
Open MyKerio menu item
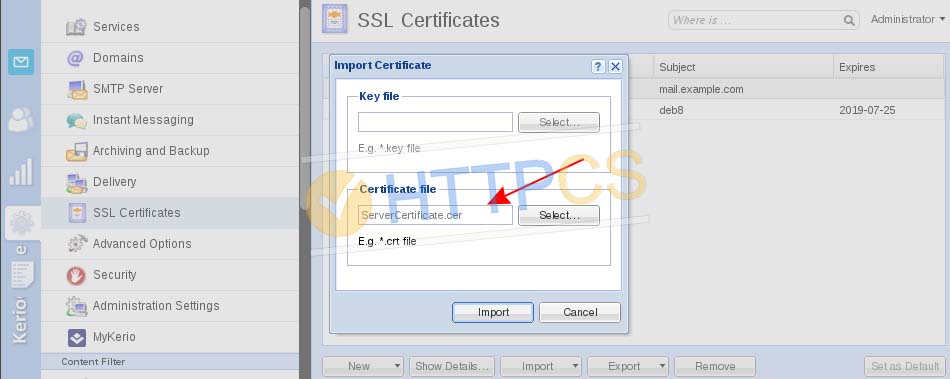114,337
